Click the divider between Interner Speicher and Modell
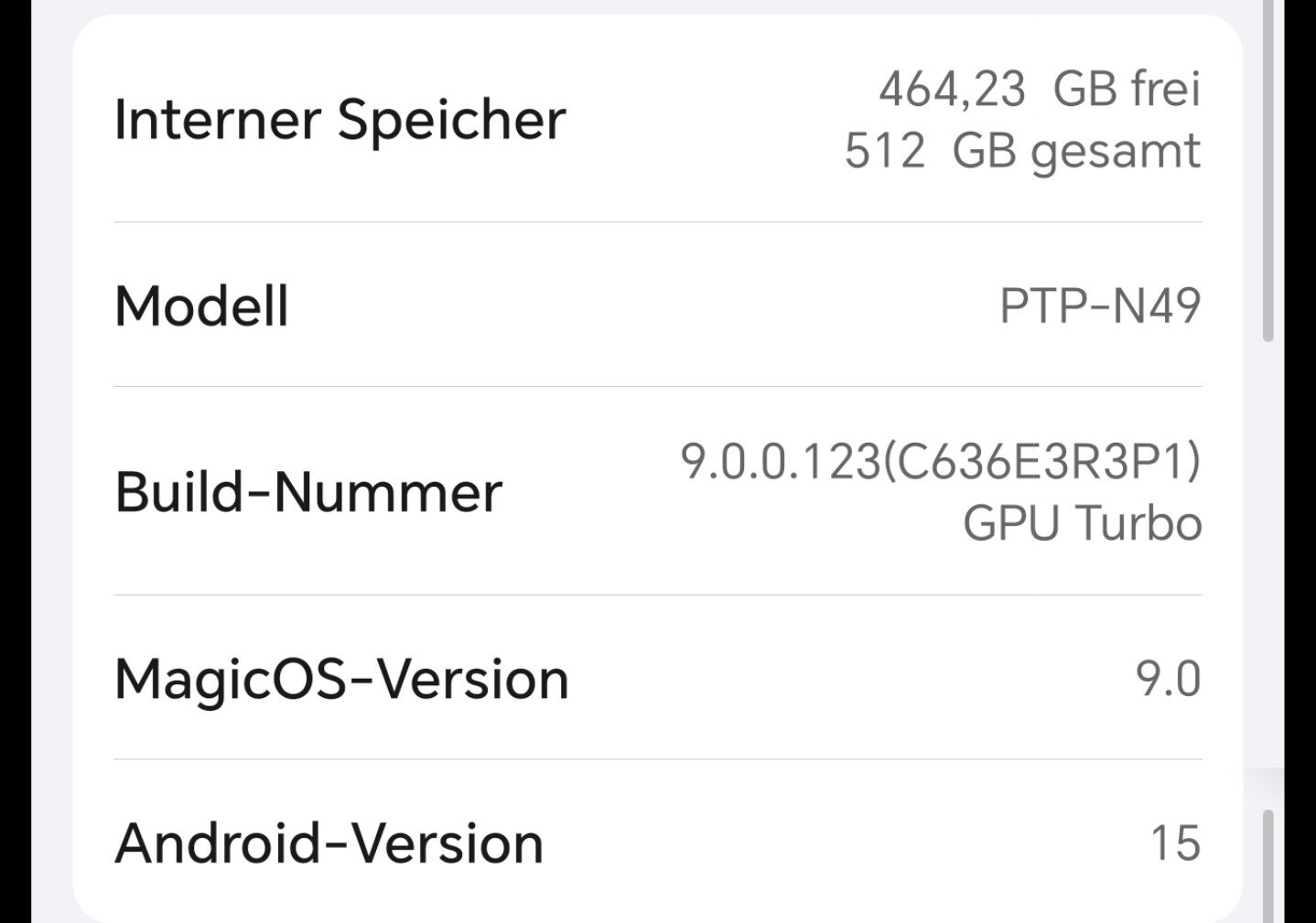This screenshot has height=923, width=1316. coord(657,222)
